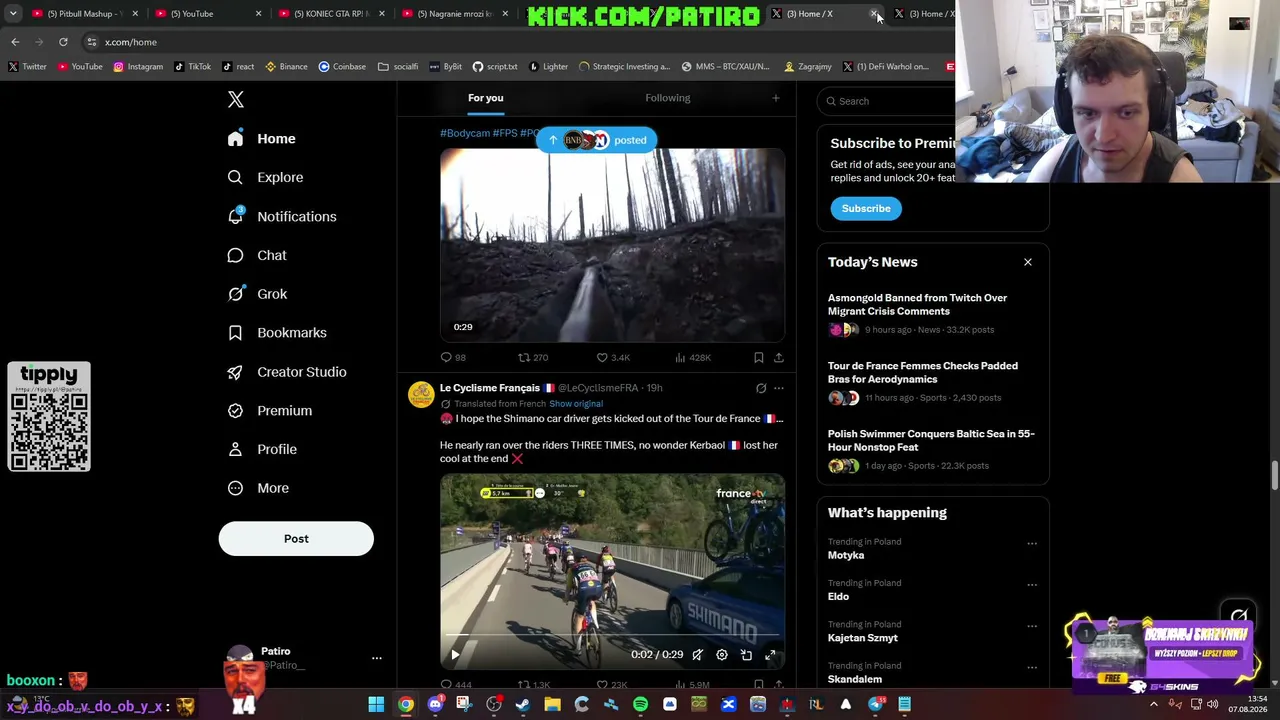Open Explore from the sidebar

click(265, 177)
